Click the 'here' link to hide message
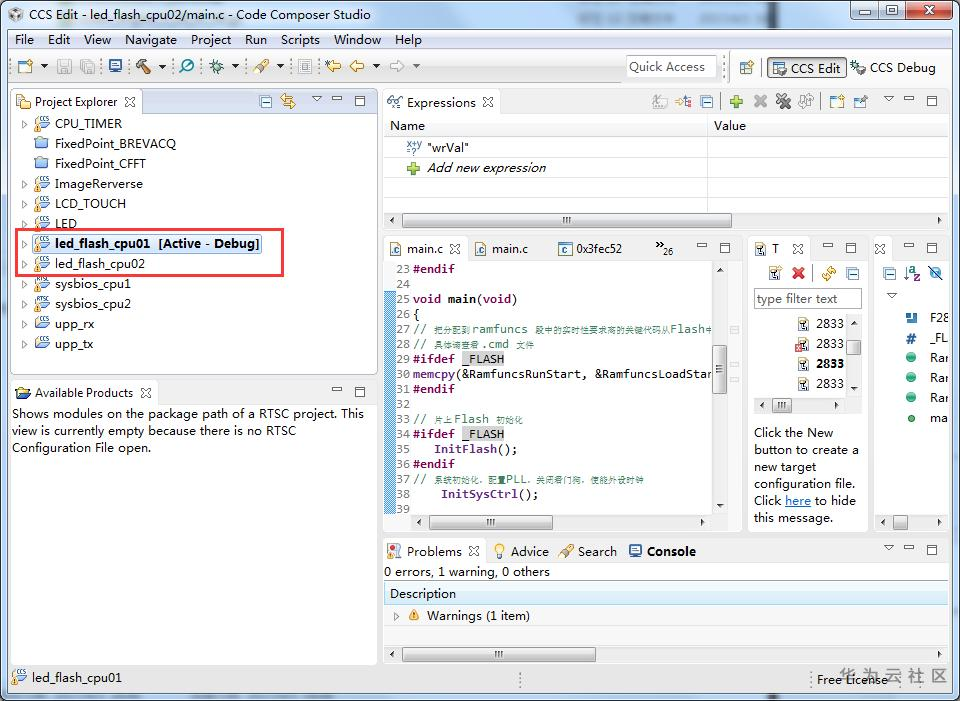The height and width of the screenshot is (701, 960). pyautogui.click(x=798, y=501)
